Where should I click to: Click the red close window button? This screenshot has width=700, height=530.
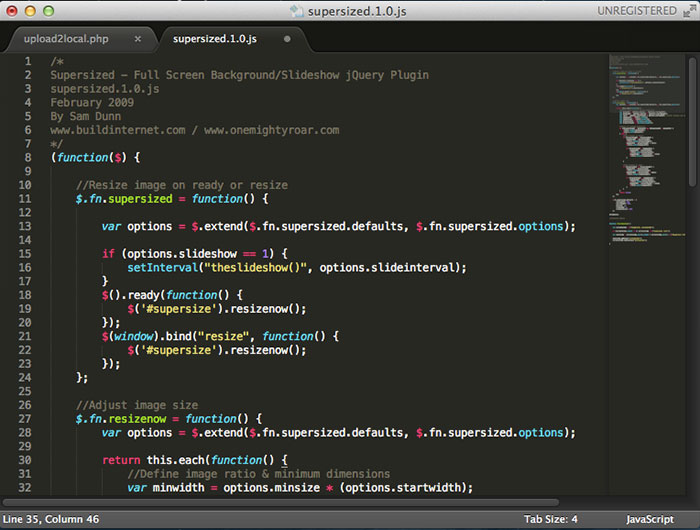12,11
